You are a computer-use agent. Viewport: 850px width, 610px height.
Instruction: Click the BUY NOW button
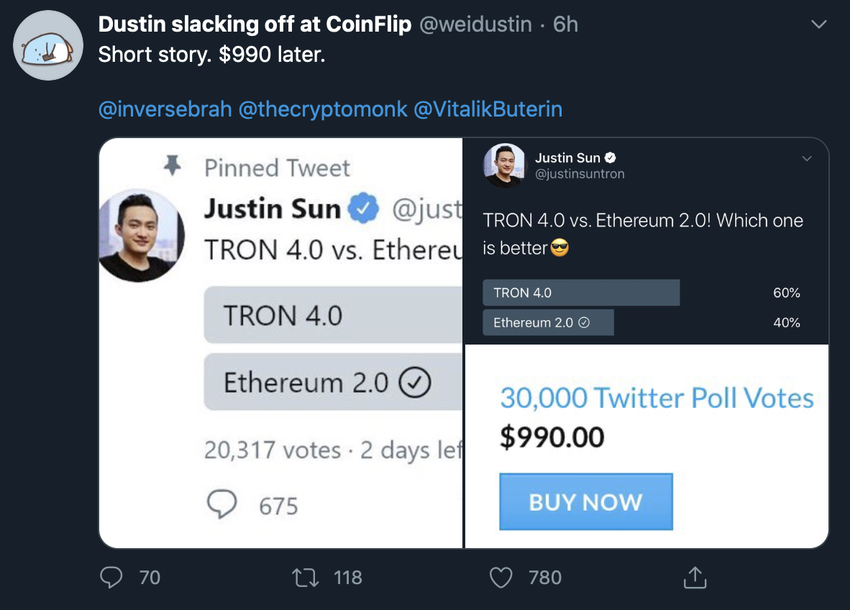(x=586, y=502)
